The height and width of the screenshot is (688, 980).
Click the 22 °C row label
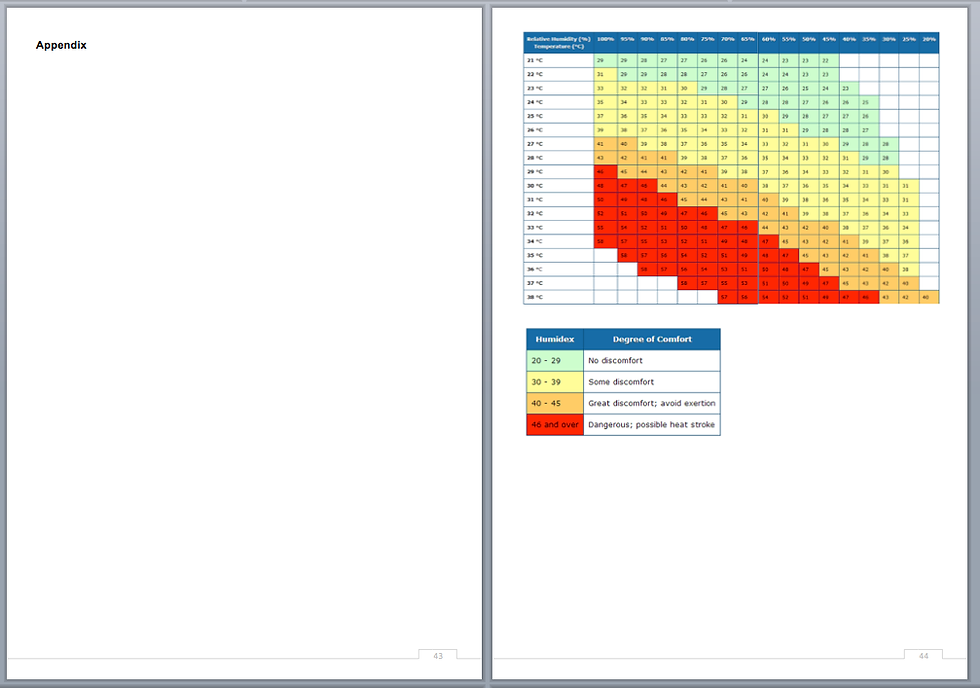tap(535, 74)
